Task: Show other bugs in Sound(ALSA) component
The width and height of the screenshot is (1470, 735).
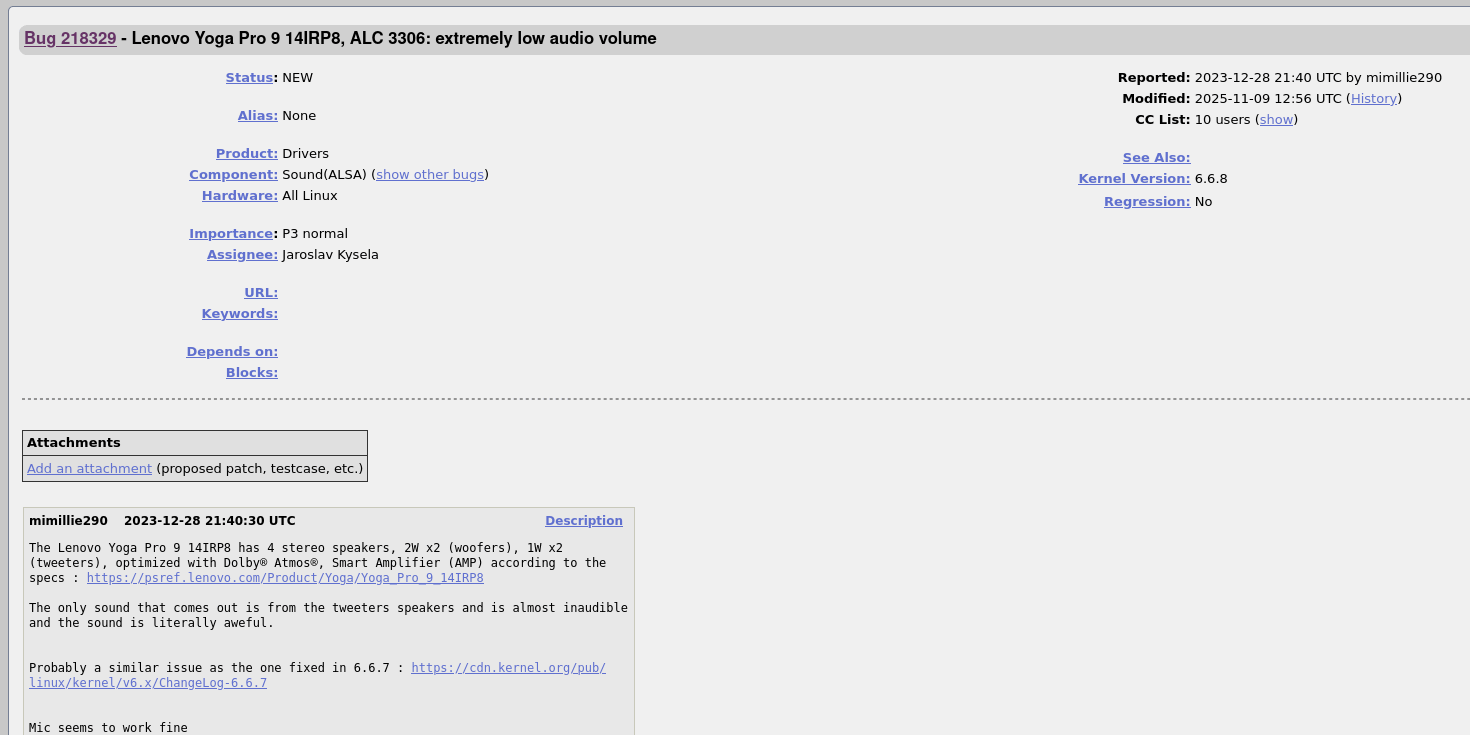Action: click(x=430, y=175)
